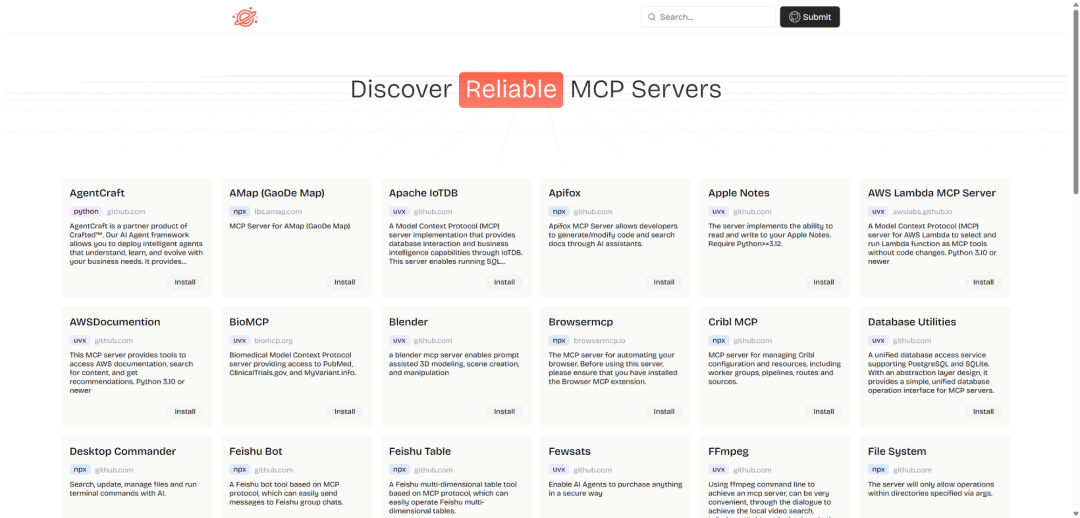Install the BioMCP server

pyautogui.click(x=344, y=411)
